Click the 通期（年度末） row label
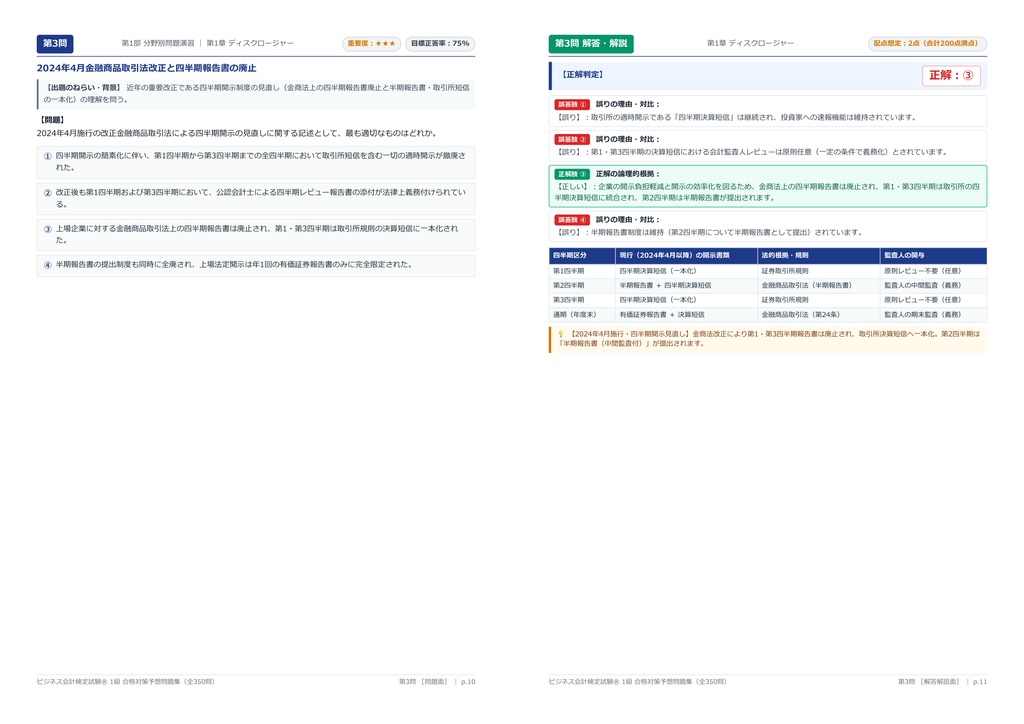Image resolution: width=1024 pixels, height=724 pixels. 575,315
